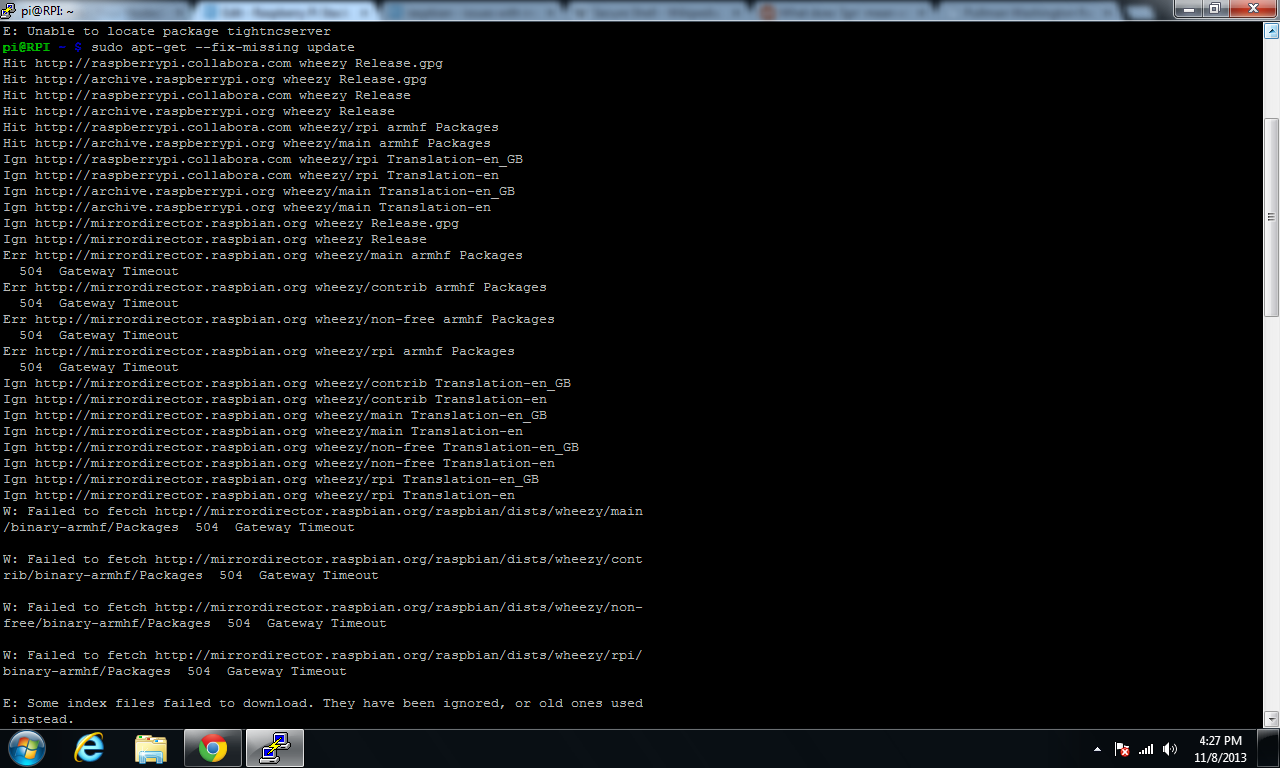Viewport: 1280px width, 768px height.
Task: Click the green 'pi@RPI' prompt text
Action: pyautogui.click(x=27, y=47)
